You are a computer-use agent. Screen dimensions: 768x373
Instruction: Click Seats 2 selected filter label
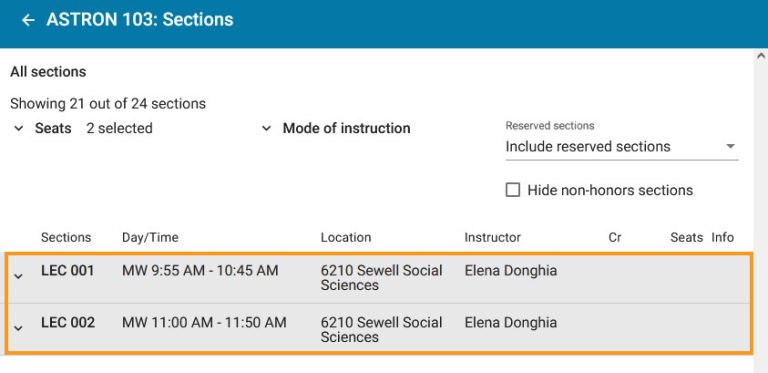(x=94, y=128)
